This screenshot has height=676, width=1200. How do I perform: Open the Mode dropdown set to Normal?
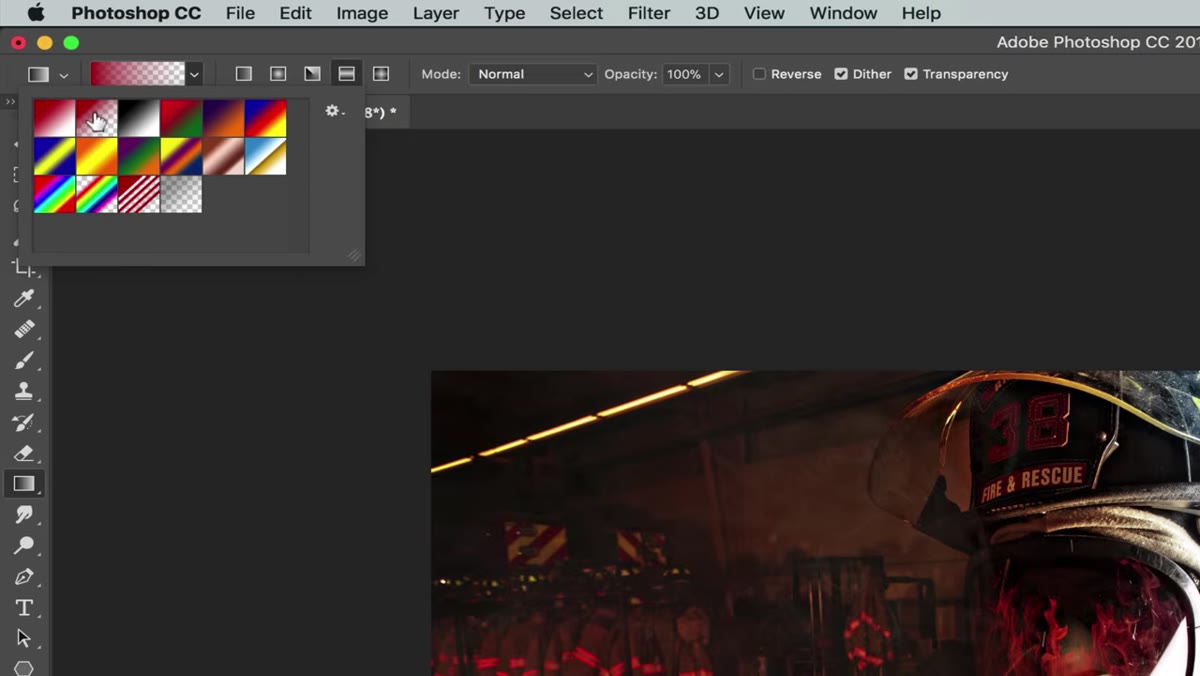tap(533, 74)
